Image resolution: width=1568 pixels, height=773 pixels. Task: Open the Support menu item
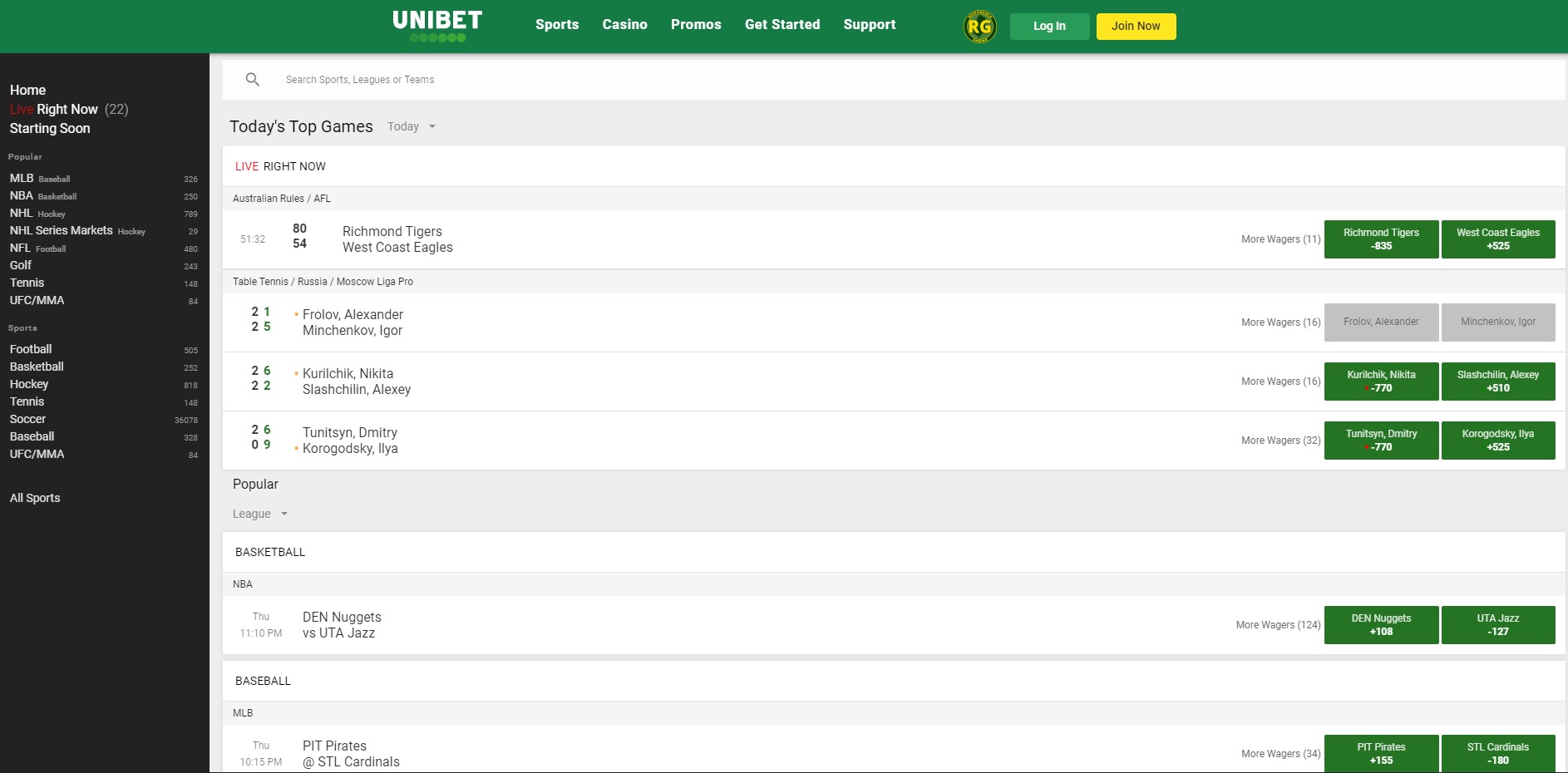(870, 25)
